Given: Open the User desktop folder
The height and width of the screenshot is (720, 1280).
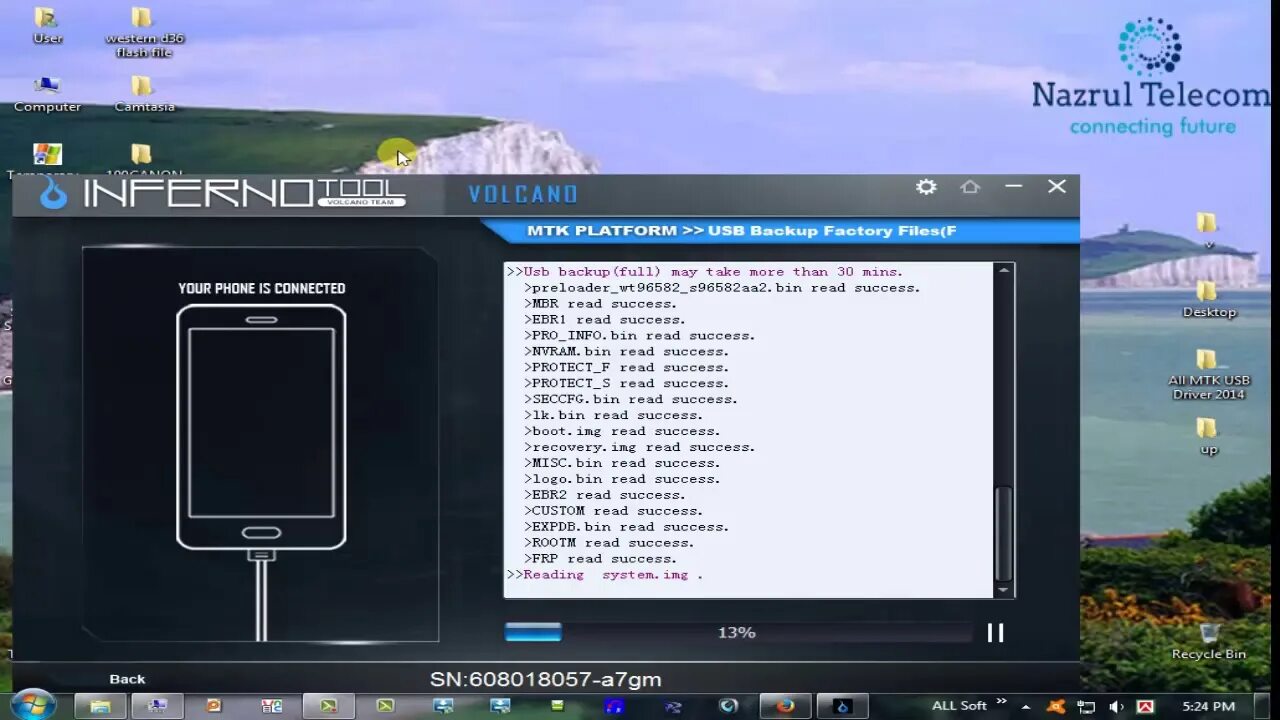Looking at the screenshot, I should (x=47, y=25).
